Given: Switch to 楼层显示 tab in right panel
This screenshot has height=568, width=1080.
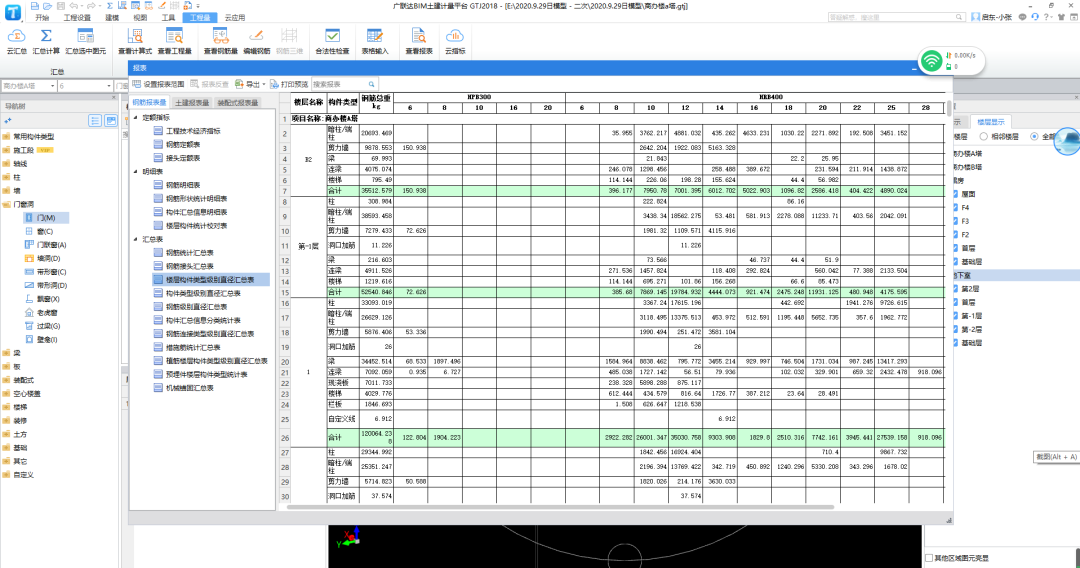Looking at the screenshot, I should [991, 122].
